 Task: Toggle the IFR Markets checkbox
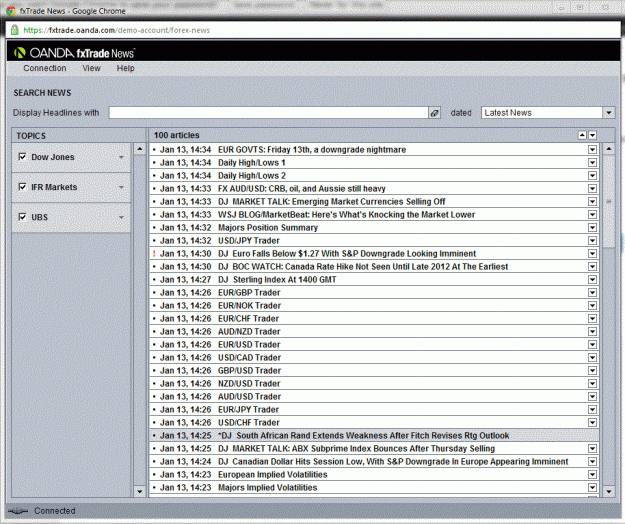(x=22, y=186)
